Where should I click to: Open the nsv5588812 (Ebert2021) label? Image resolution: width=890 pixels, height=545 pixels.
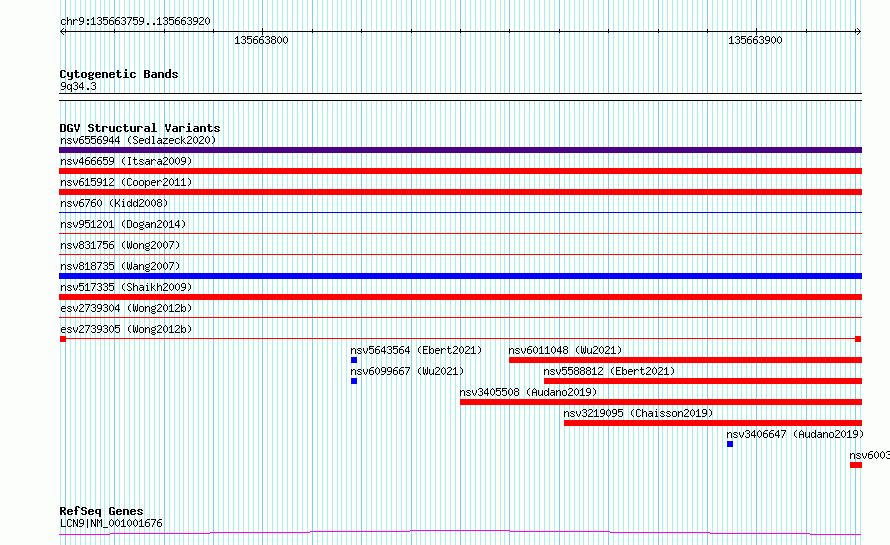pos(609,371)
